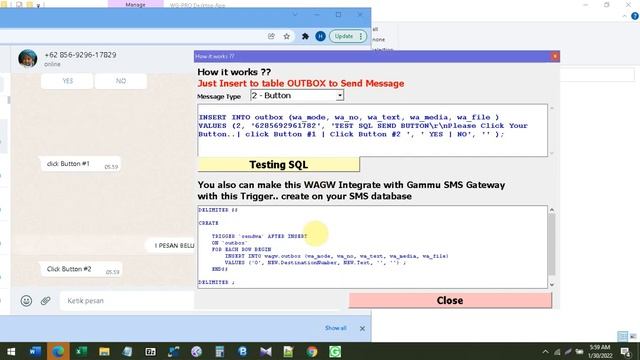Bookmark this page with the star icon
Screen dimensions: 640x360
287,36
